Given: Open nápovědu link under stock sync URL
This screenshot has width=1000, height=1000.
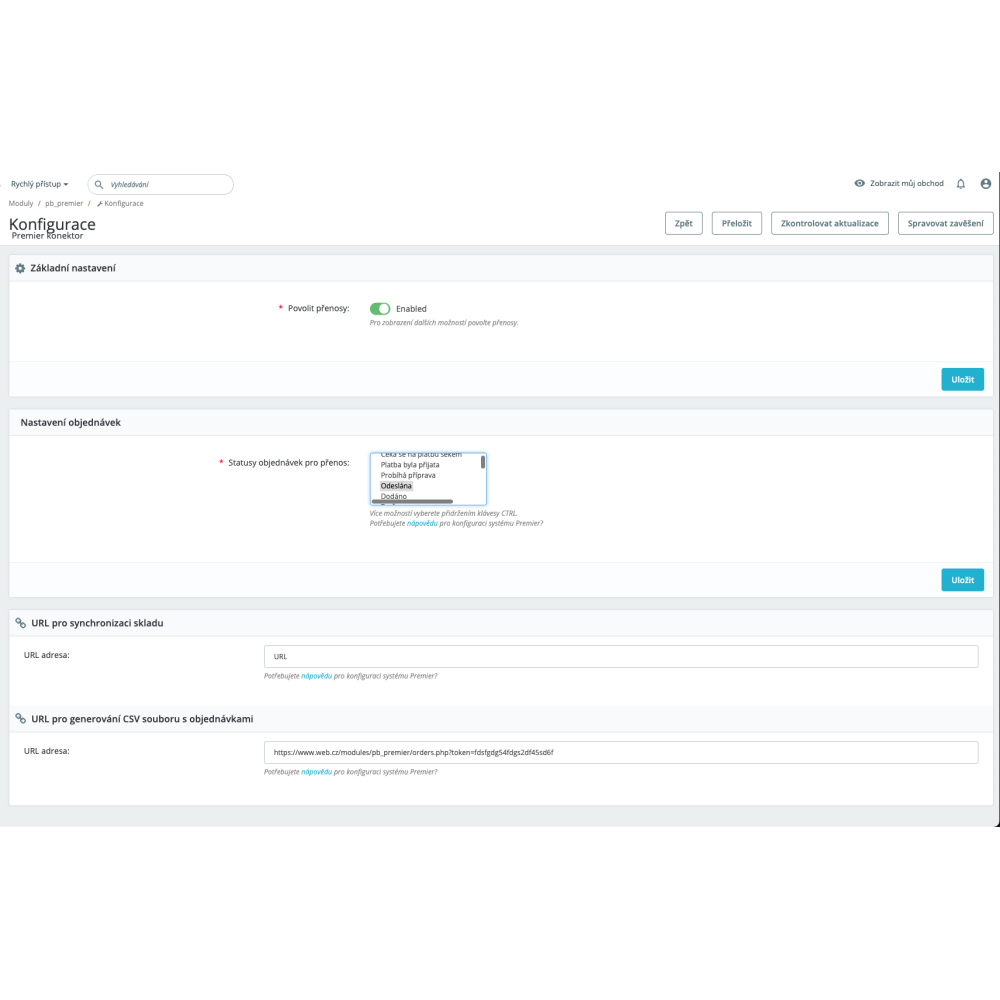Looking at the screenshot, I should coord(316,676).
